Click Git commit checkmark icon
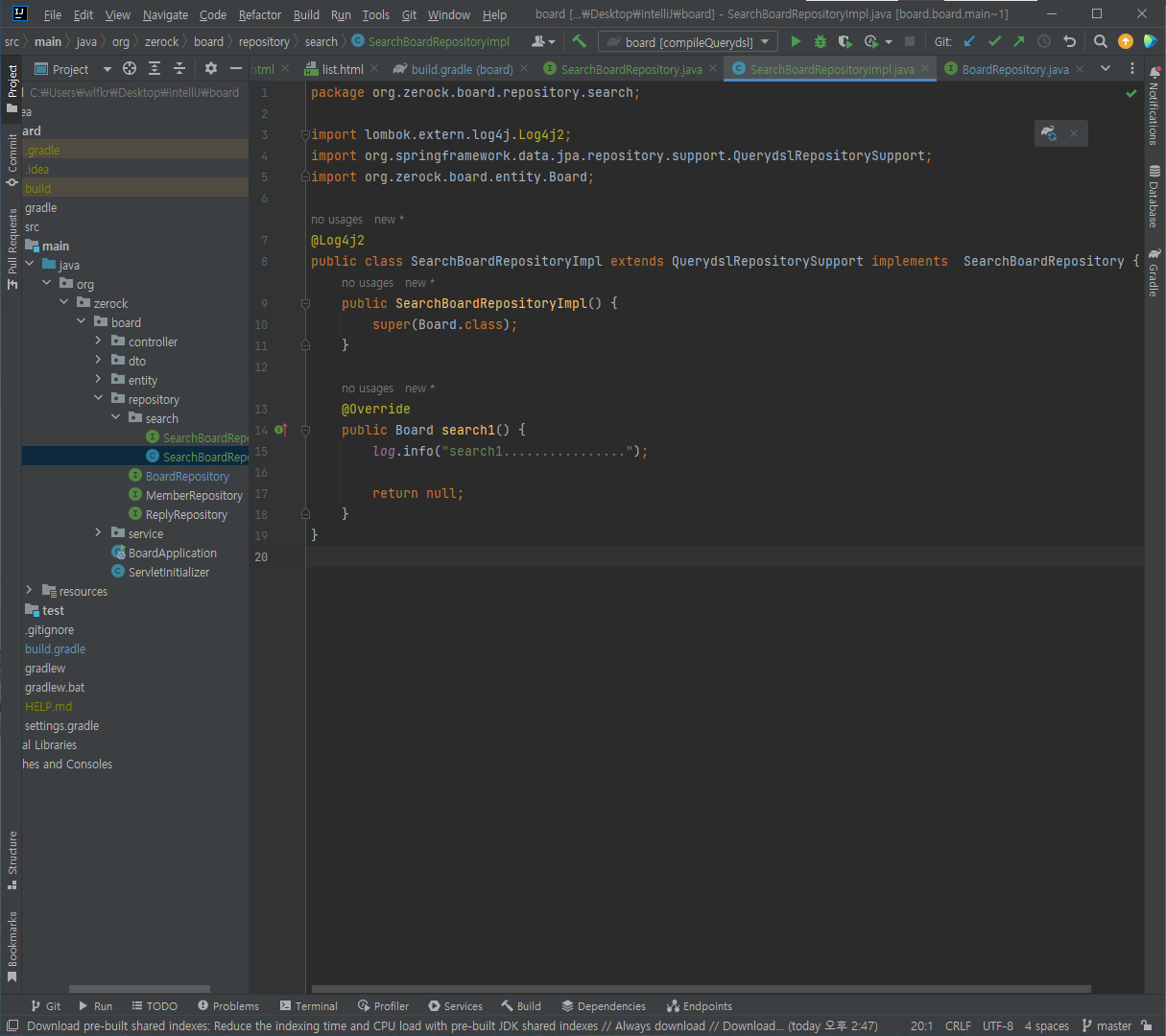The image size is (1166, 1036). tap(994, 41)
